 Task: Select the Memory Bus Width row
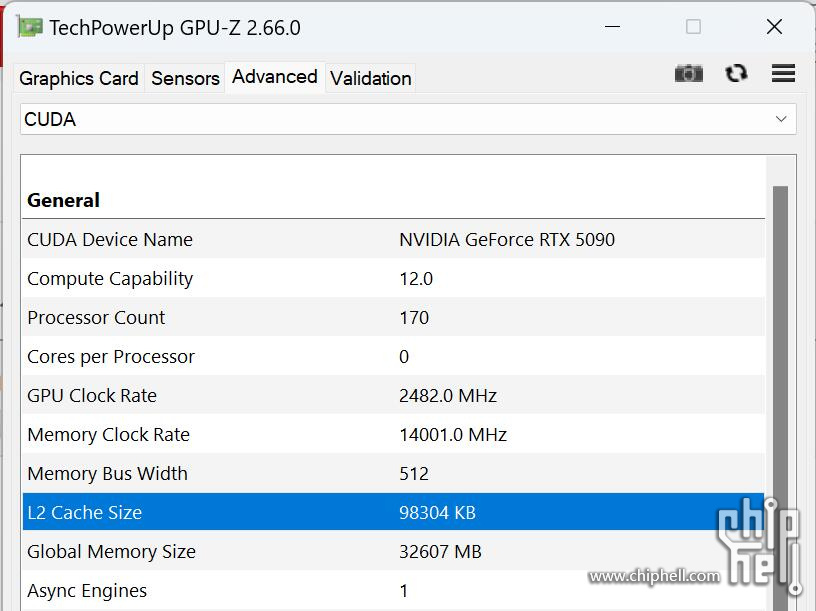(393, 474)
